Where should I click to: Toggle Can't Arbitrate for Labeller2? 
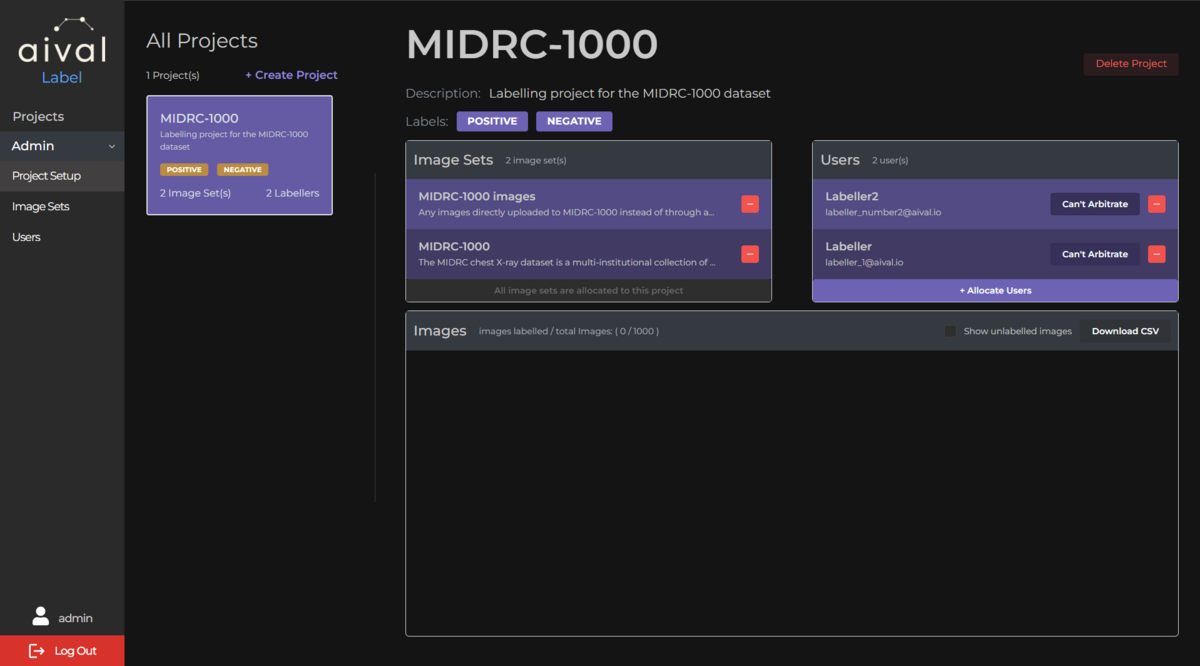1094,204
